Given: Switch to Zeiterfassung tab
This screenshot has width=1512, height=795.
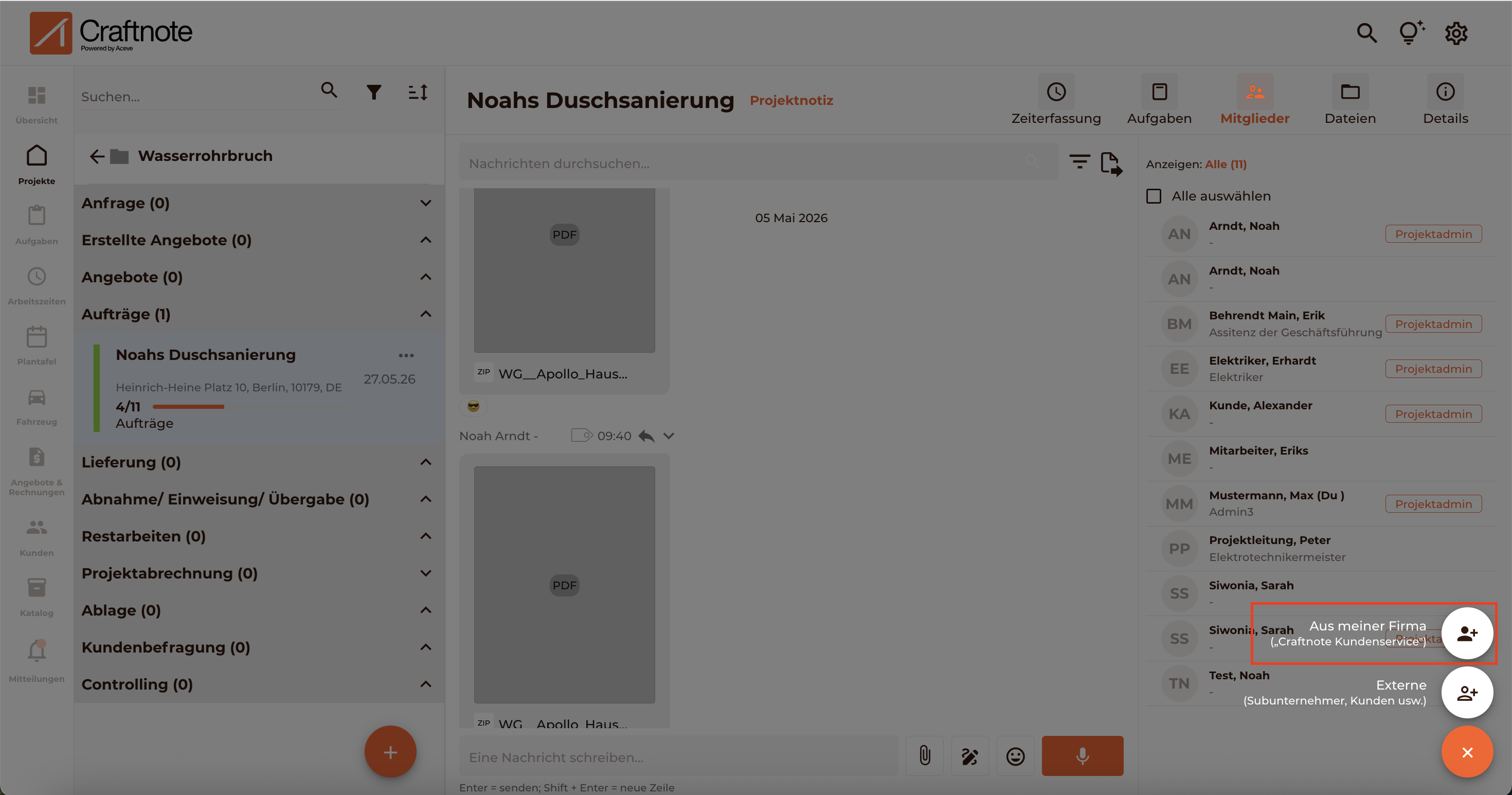Looking at the screenshot, I should [1055, 100].
